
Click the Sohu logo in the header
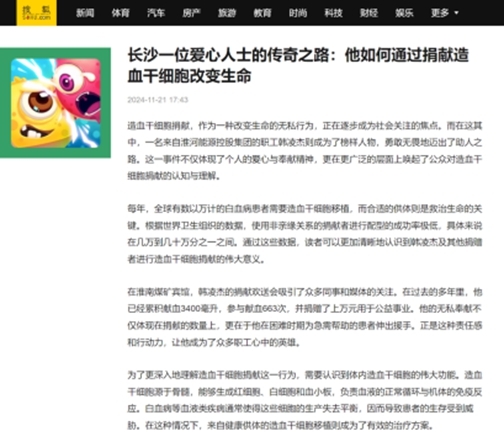[36, 13]
